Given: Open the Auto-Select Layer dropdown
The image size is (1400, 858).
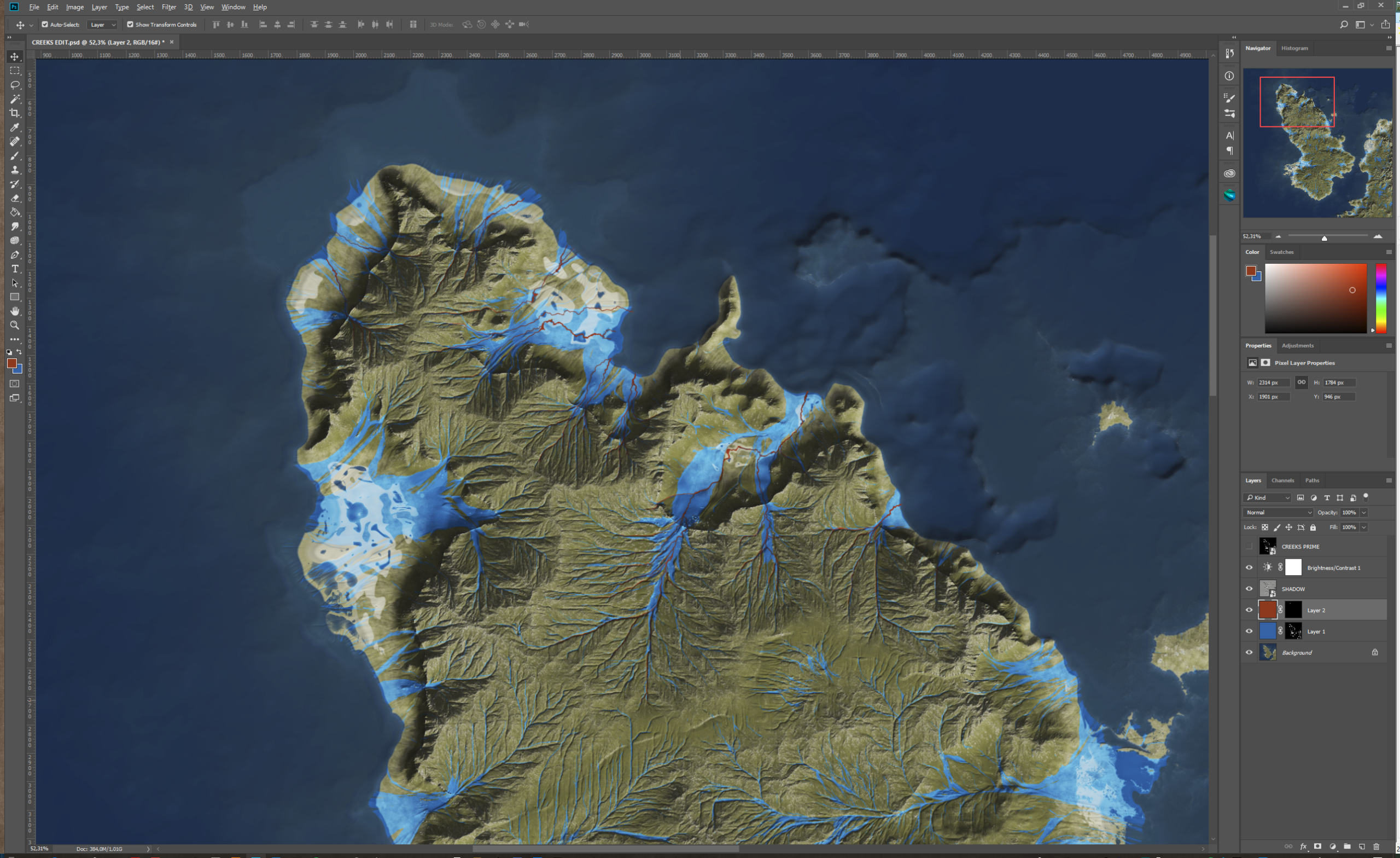Looking at the screenshot, I should pos(102,25).
